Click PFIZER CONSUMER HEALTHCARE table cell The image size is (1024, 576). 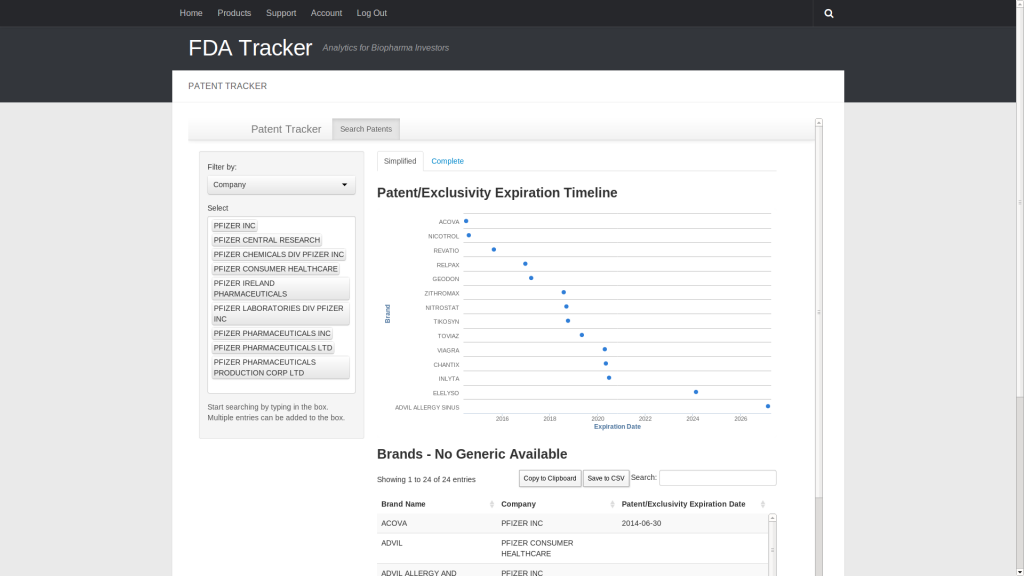click(x=557, y=548)
